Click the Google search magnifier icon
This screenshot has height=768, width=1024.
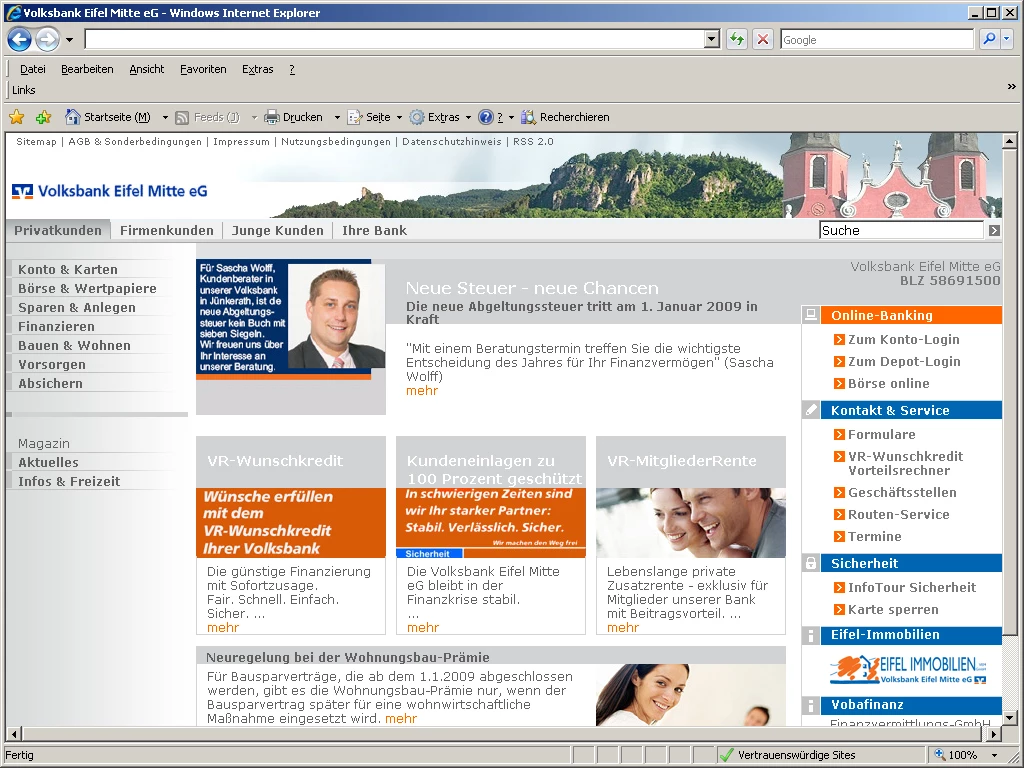989,39
